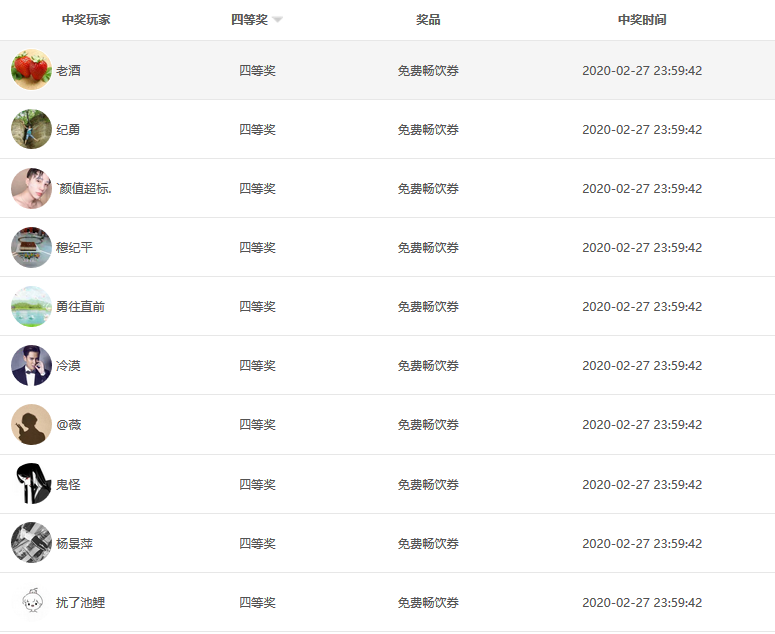
Task: Click the 中奖玩家 column header
Action: [86, 20]
